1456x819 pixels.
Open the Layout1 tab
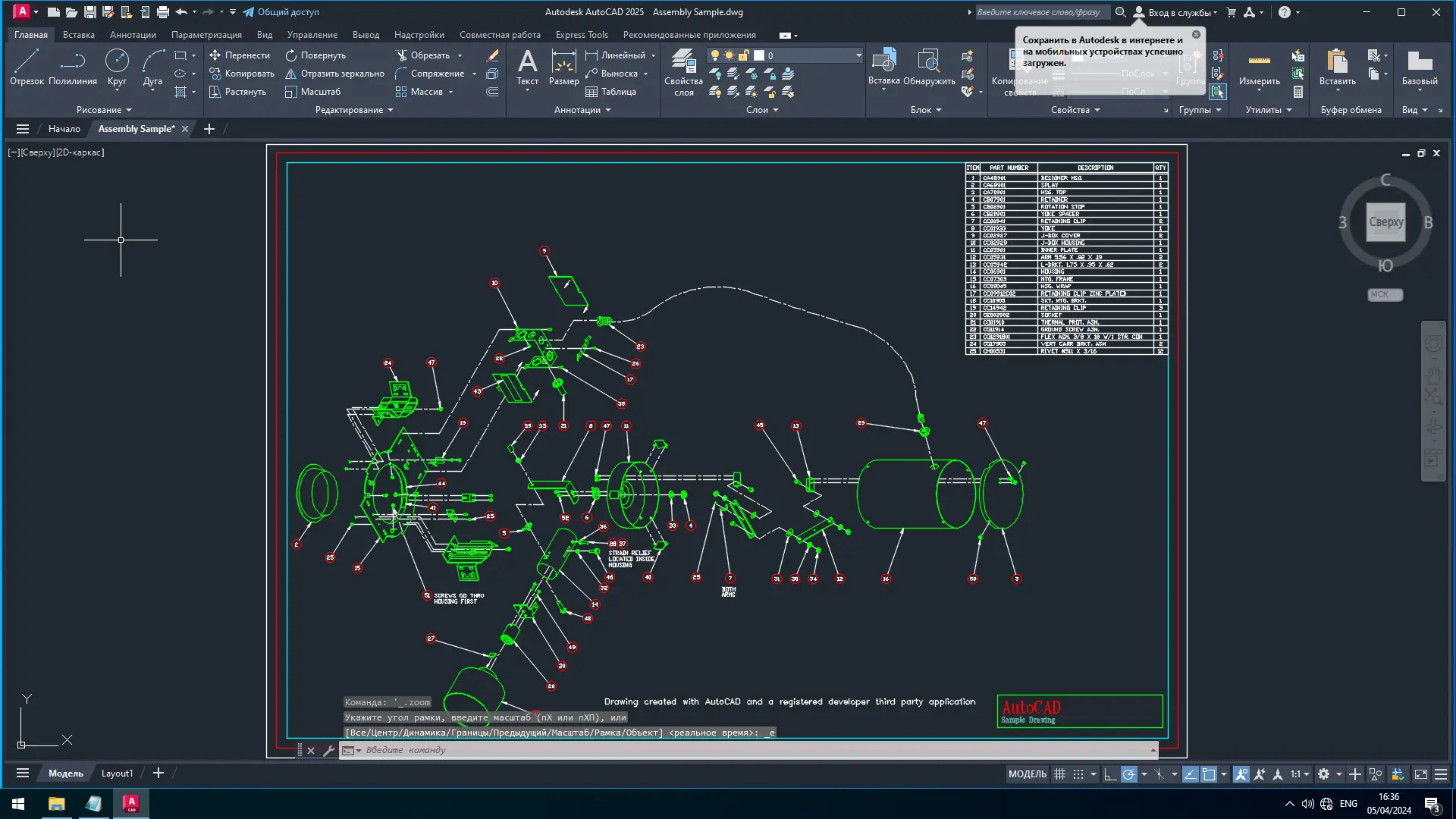point(117,773)
